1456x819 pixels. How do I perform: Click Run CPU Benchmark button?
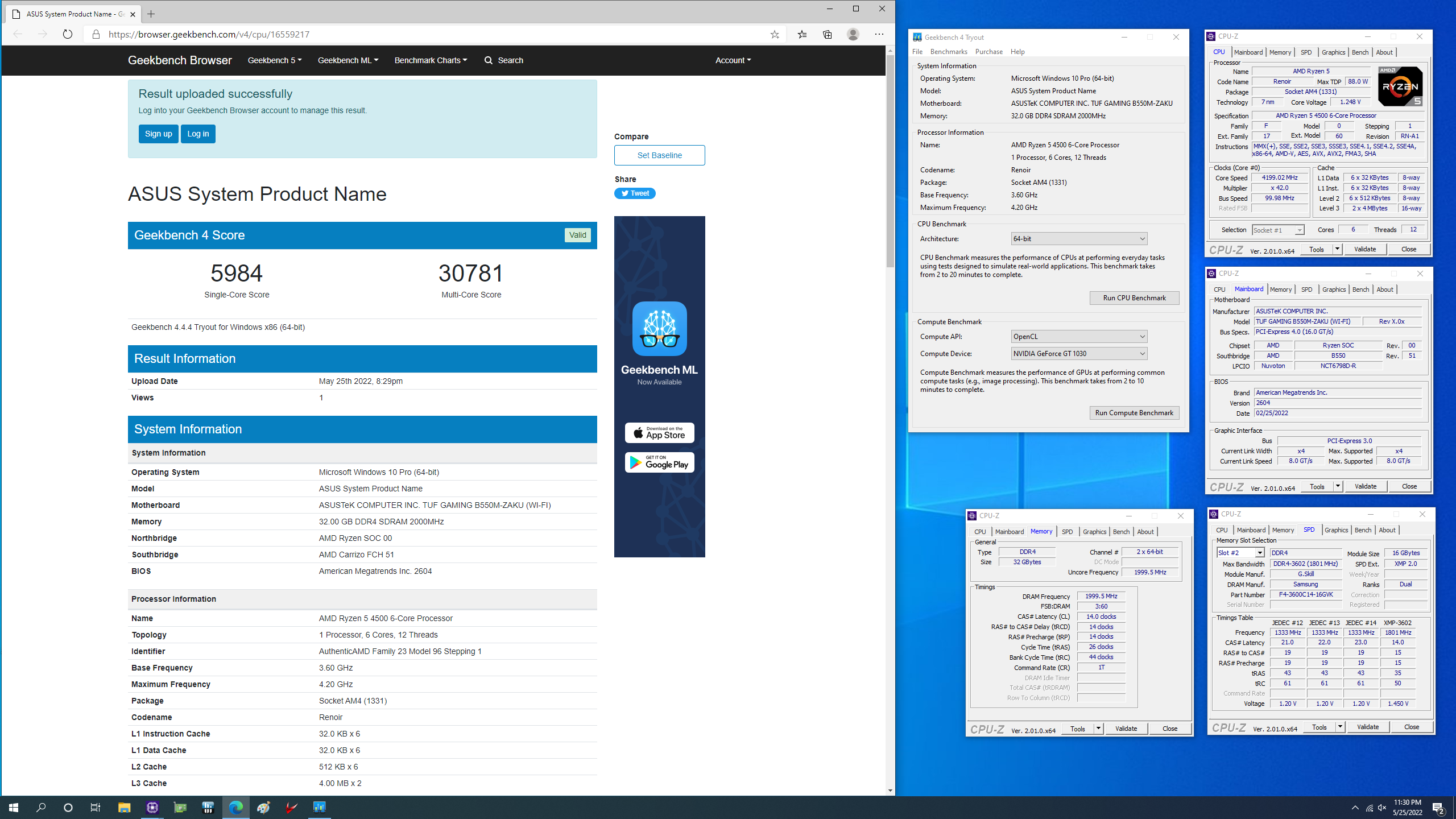(x=1134, y=298)
